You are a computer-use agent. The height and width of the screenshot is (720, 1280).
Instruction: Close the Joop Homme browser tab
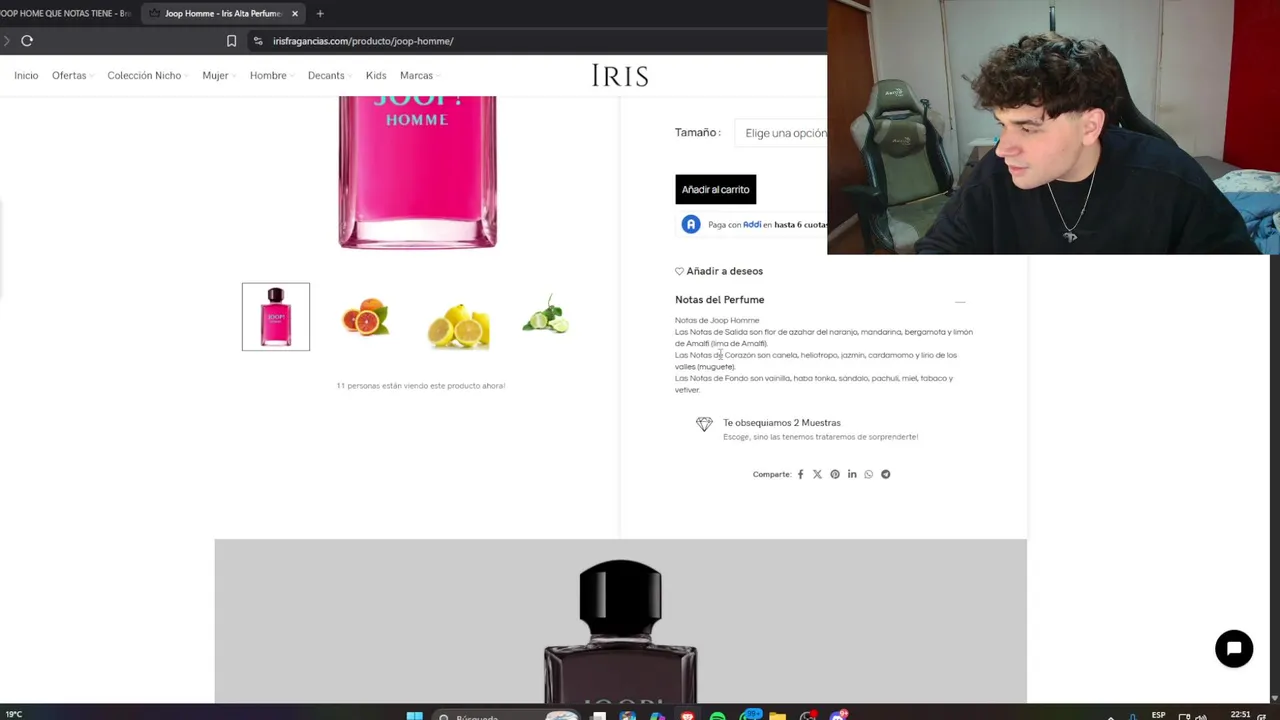tap(295, 13)
